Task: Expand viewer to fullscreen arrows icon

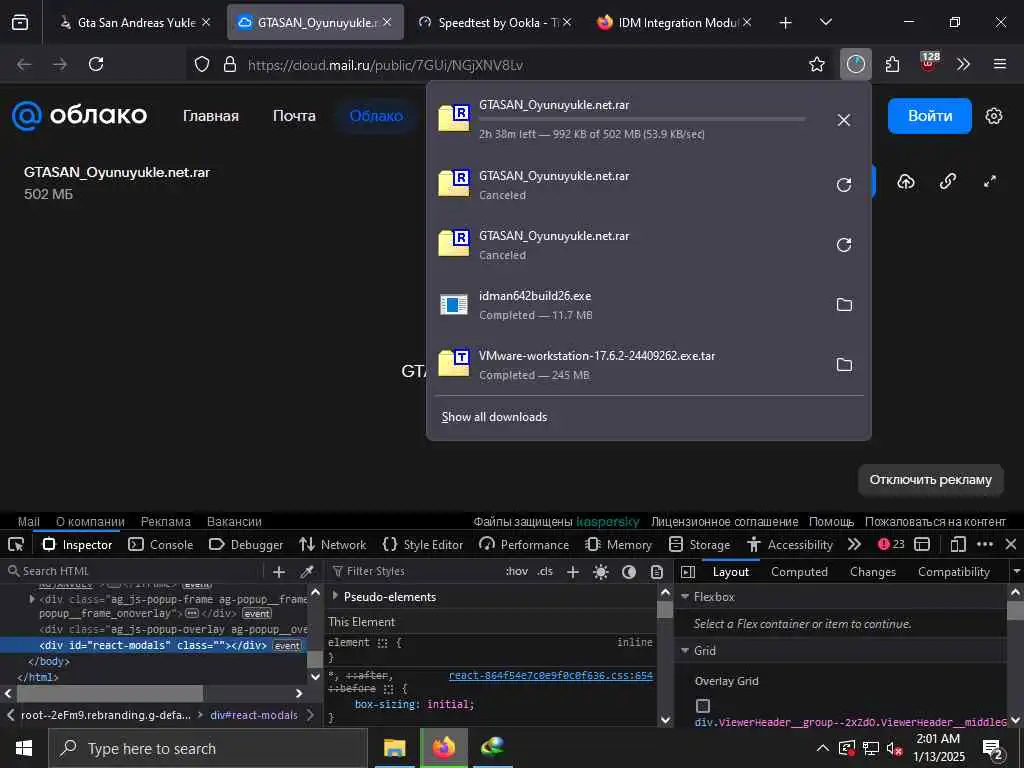Action: click(x=990, y=182)
